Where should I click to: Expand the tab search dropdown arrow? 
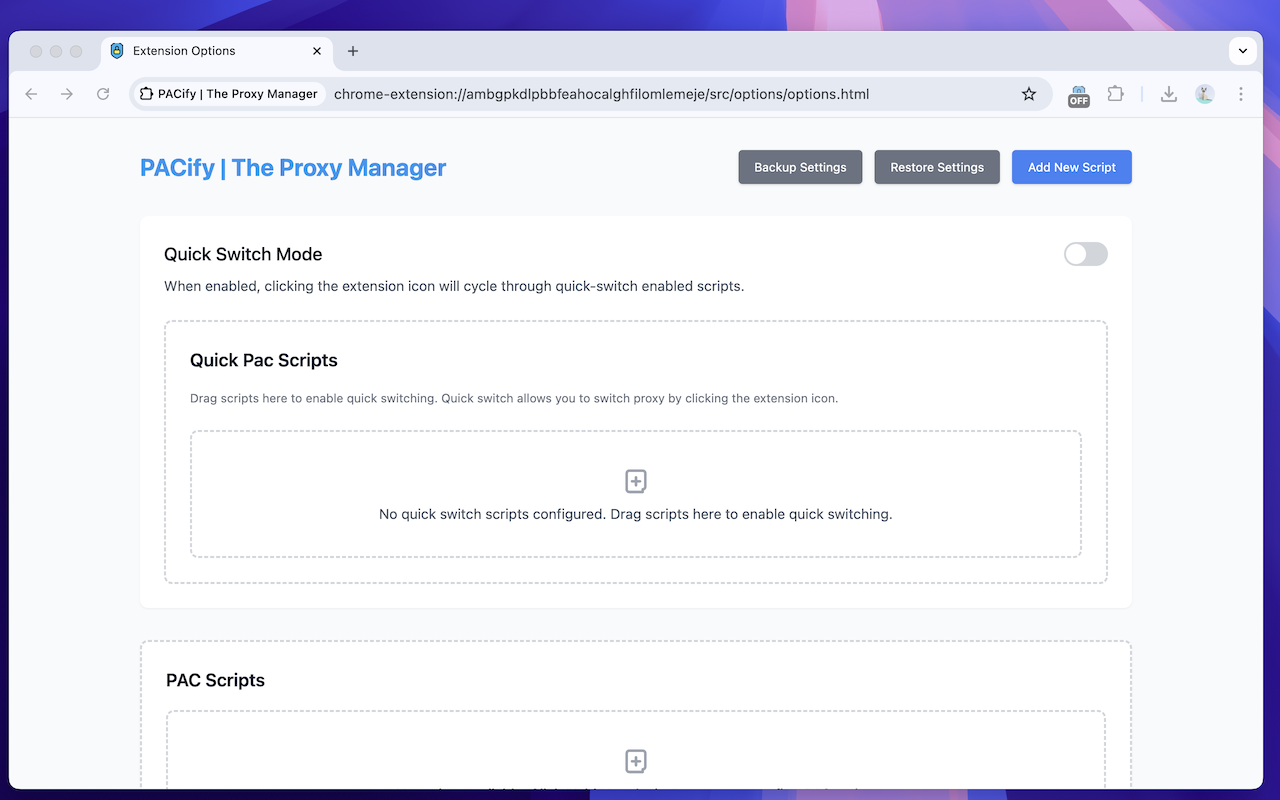[1243, 51]
